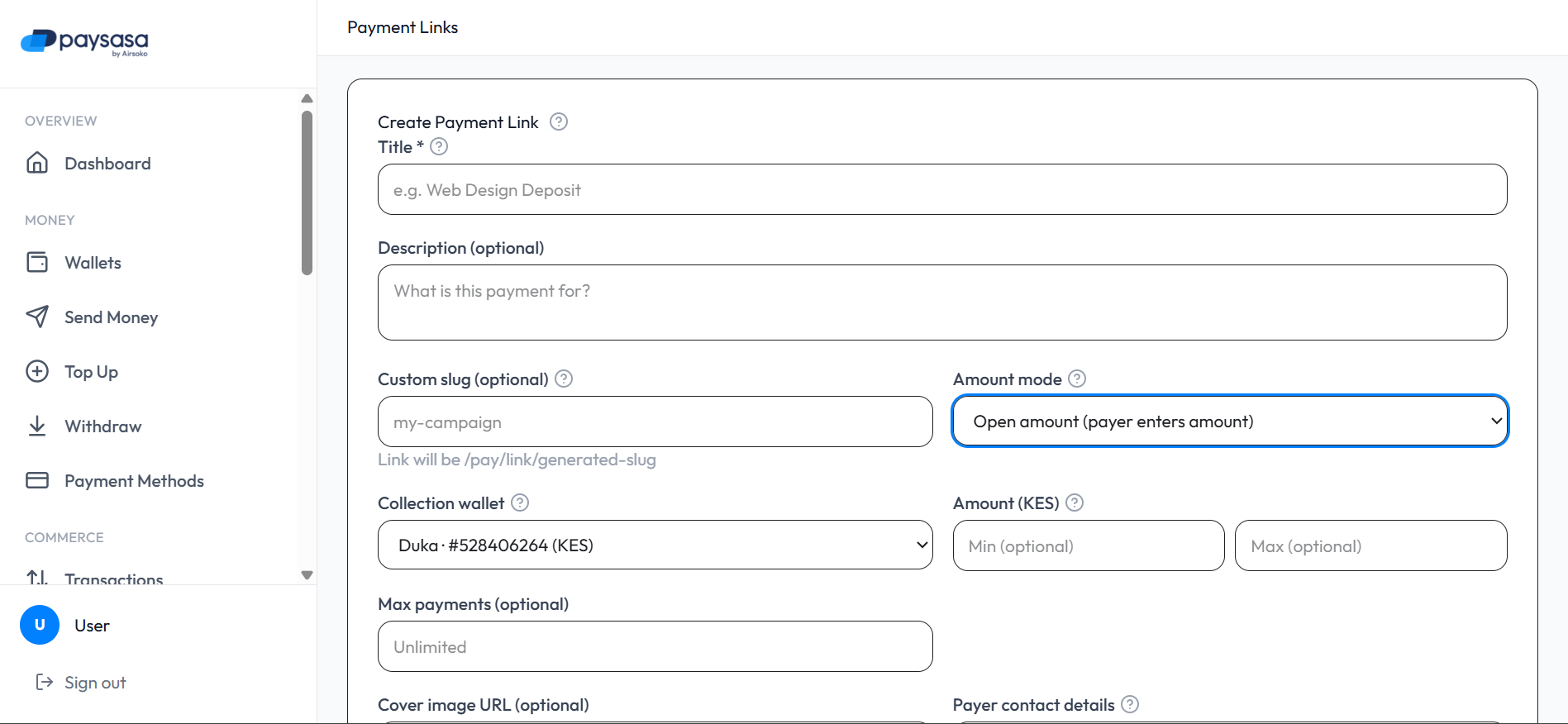The height and width of the screenshot is (724, 1568).
Task: Select Payment Methods menu item
Action: click(134, 481)
